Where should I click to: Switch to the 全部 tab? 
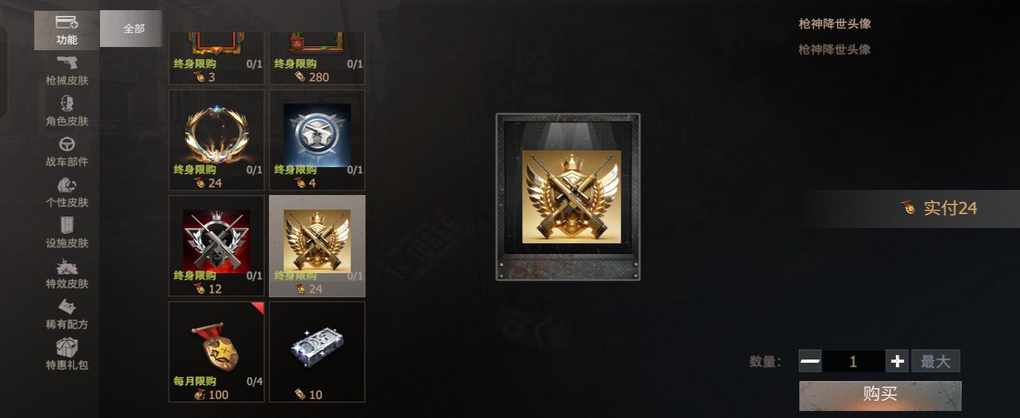point(132,29)
